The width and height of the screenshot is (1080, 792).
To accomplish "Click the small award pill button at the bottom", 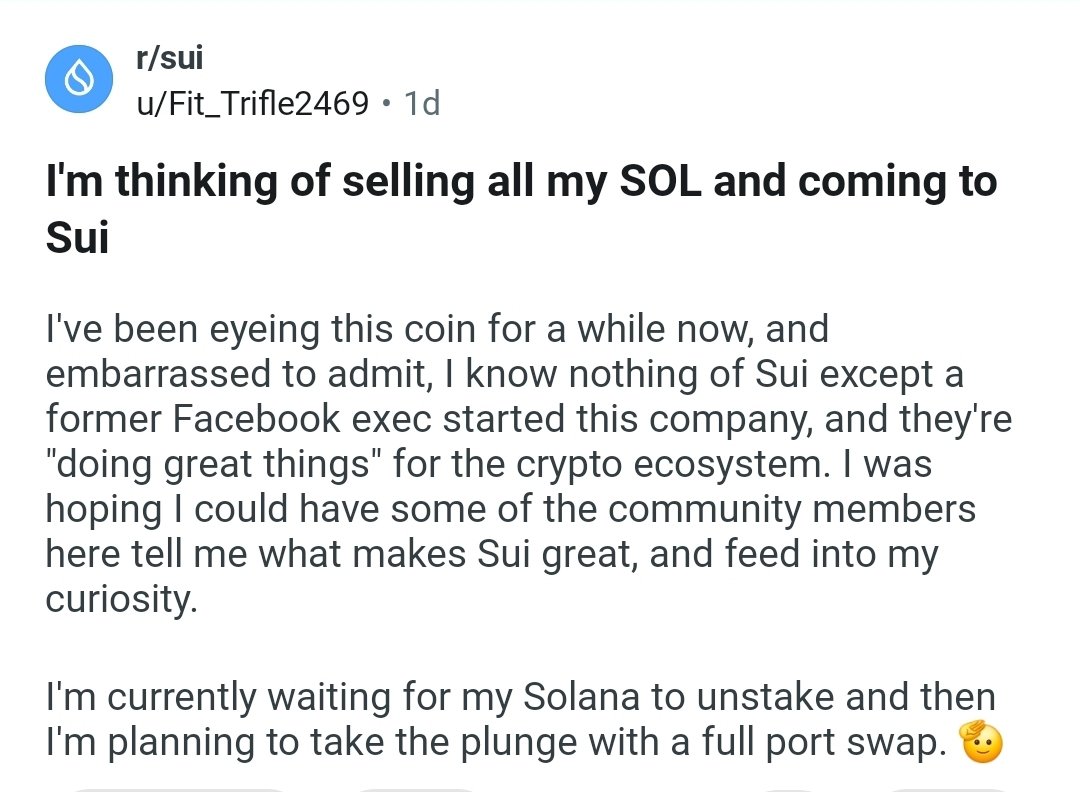I will tap(790, 790).
